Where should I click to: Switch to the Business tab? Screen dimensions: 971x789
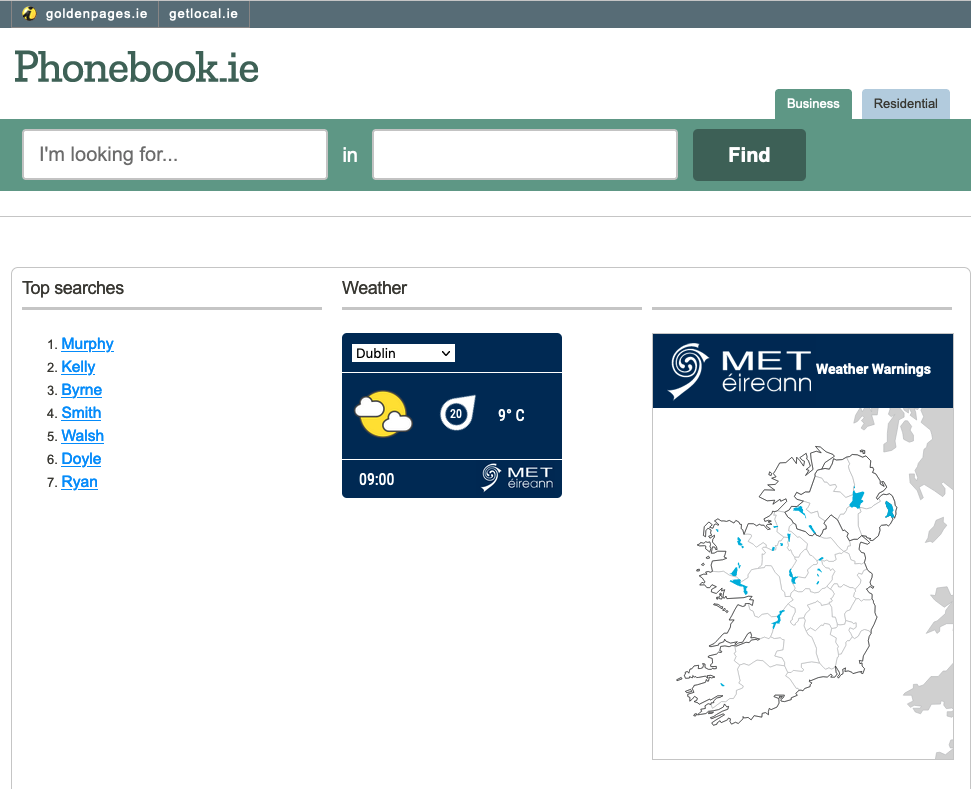813,104
